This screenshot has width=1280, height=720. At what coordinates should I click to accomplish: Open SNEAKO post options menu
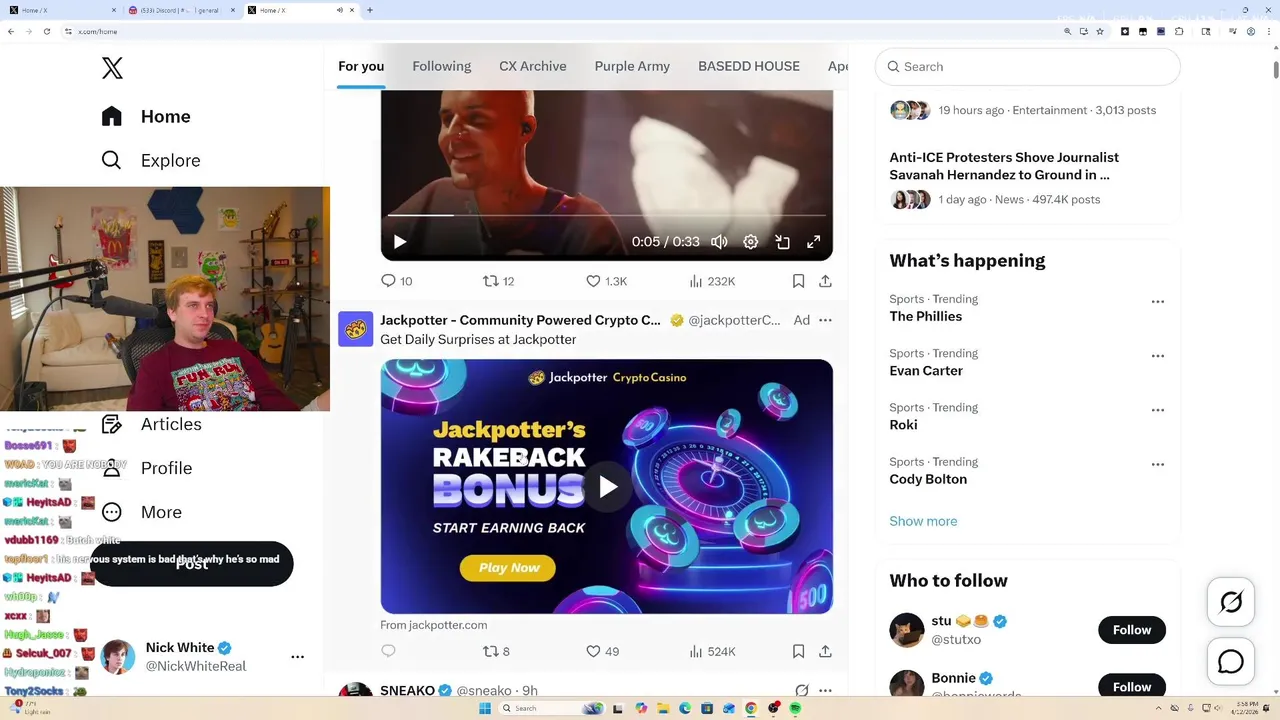(x=825, y=690)
